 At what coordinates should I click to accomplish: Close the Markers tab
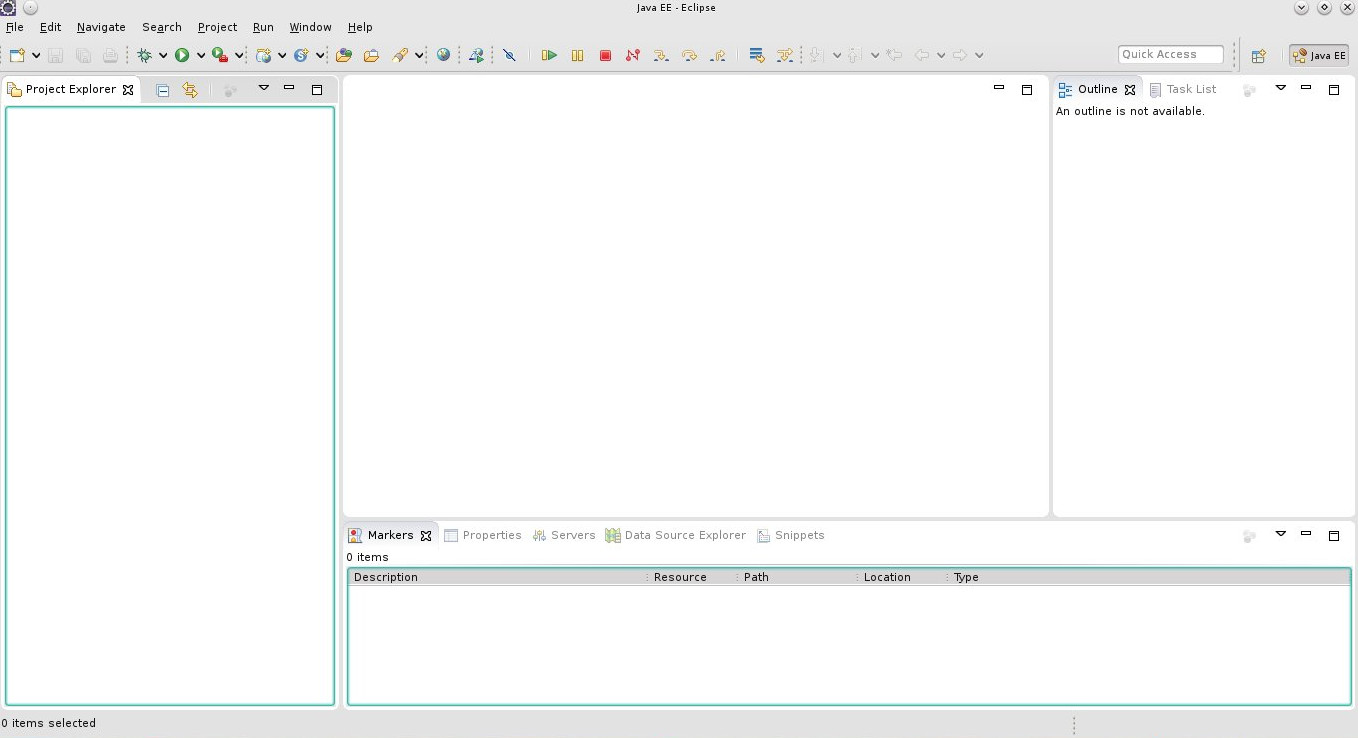pos(426,536)
